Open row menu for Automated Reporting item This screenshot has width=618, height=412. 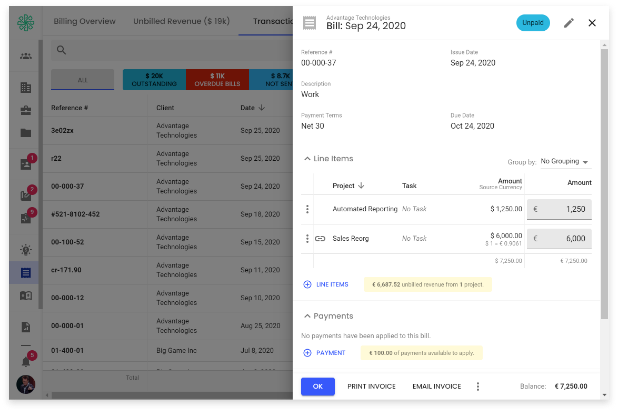click(x=307, y=209)
